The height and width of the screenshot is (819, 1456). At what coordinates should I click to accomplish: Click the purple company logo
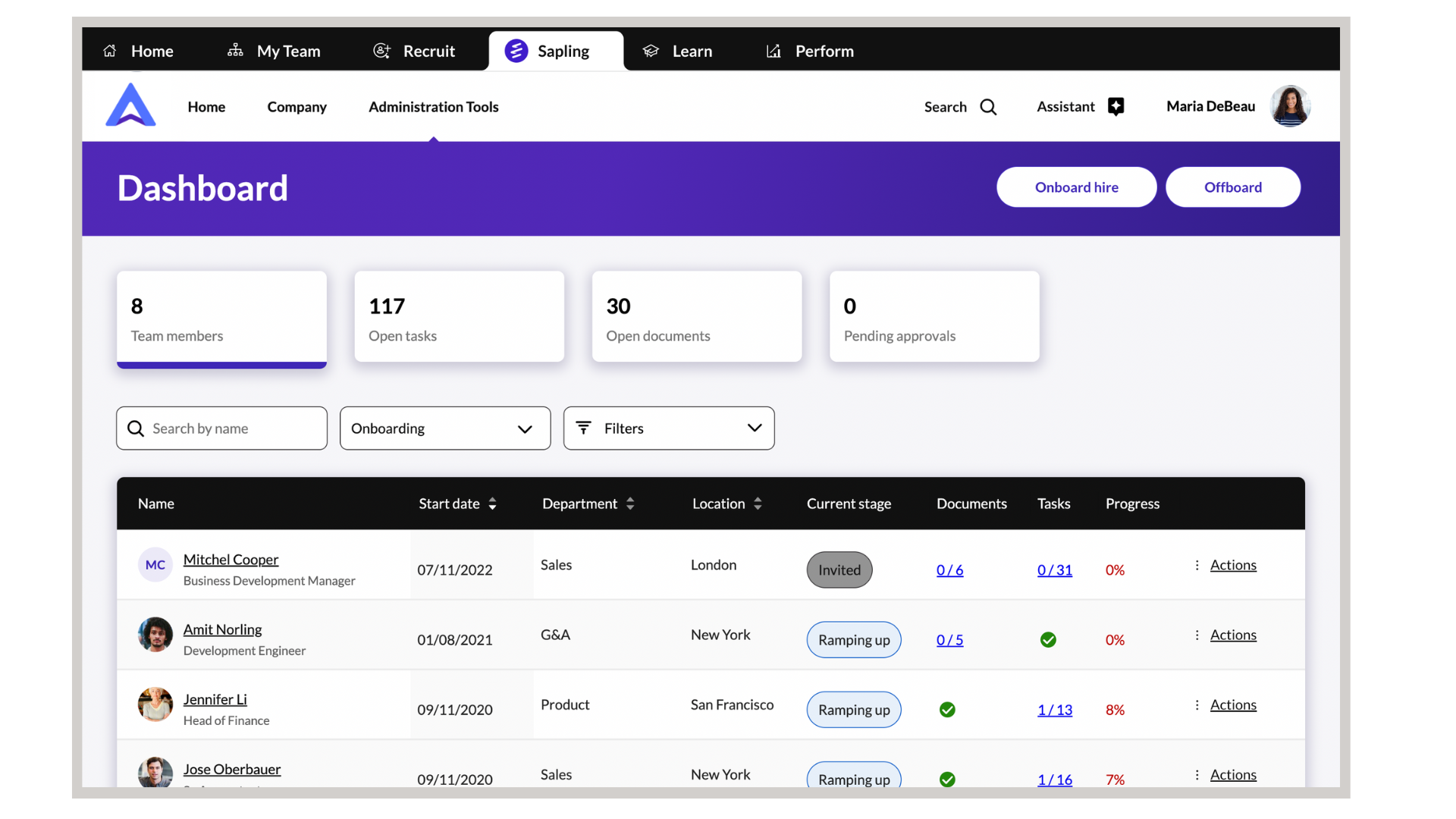[130, 105]
